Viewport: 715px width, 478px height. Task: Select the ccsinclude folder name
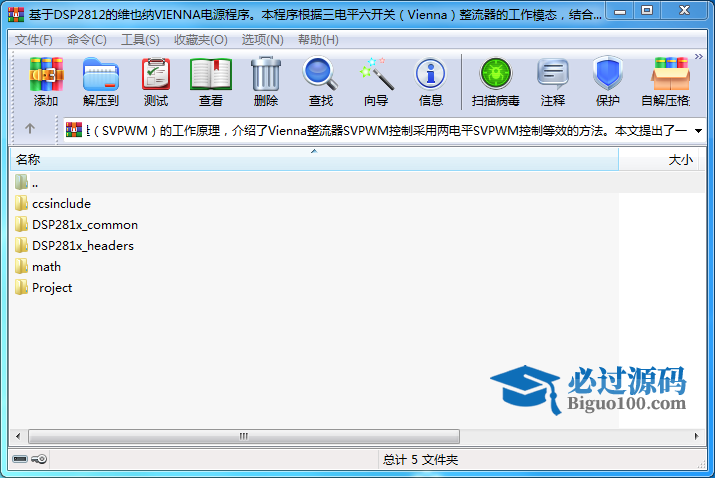62,203
